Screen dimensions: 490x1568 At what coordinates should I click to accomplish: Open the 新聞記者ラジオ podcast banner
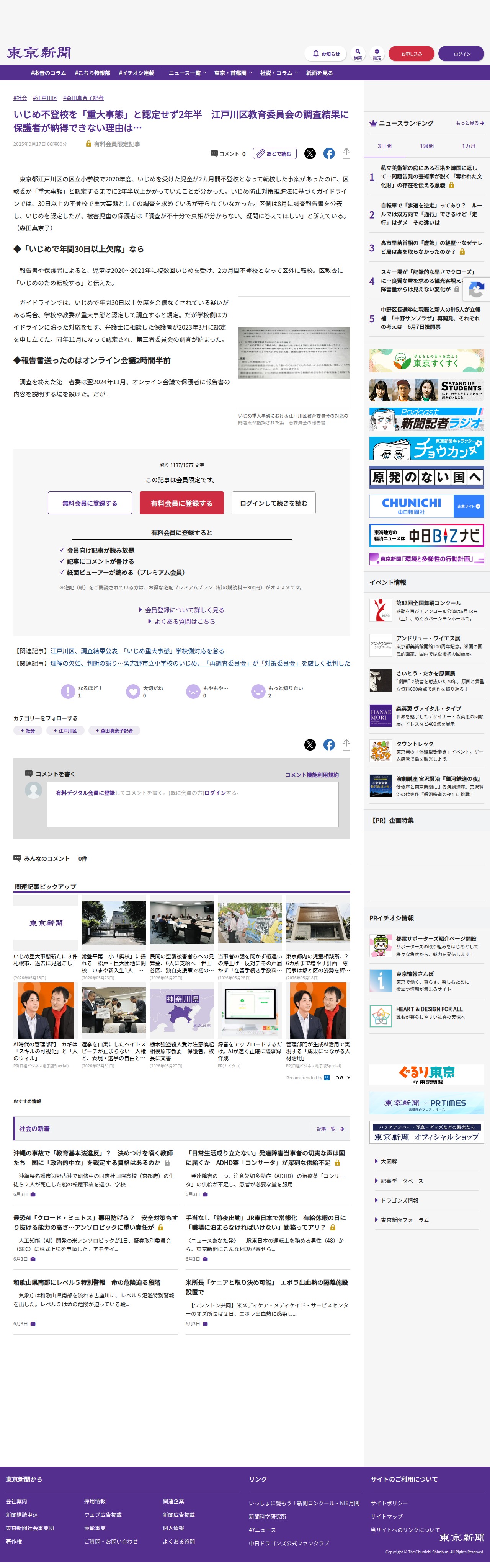427,419
